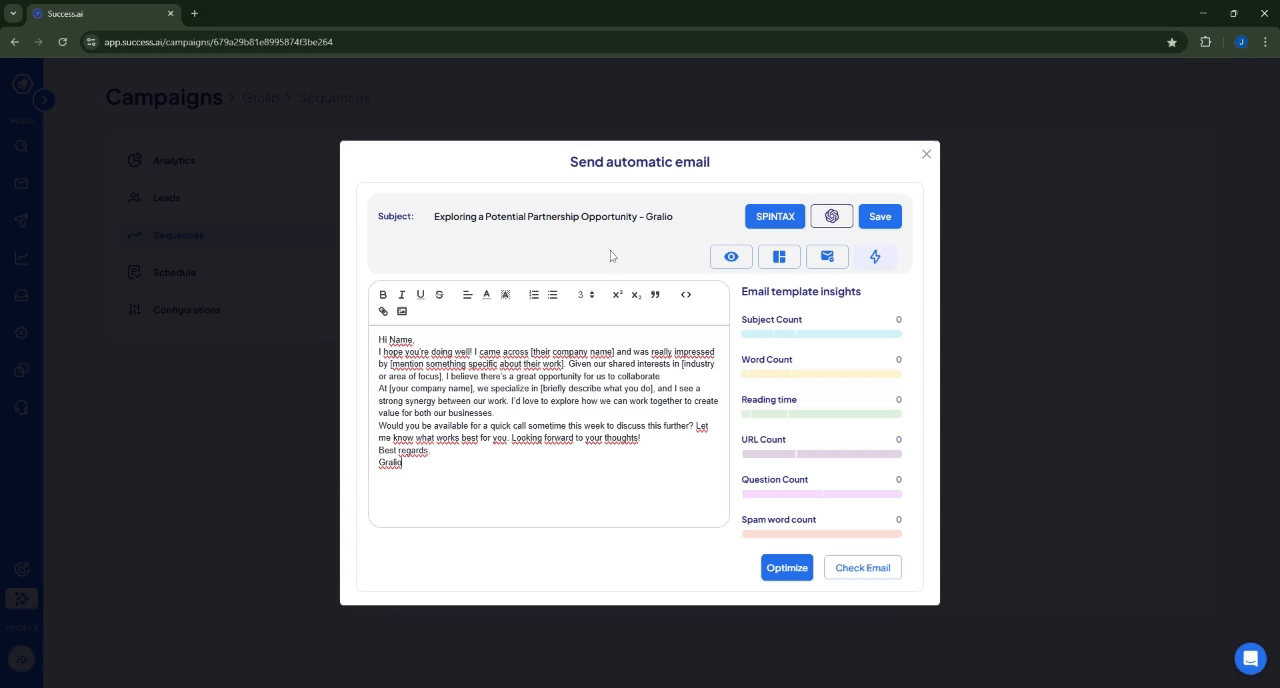
Task: Apply strikethrough formatting
Action: tap(439, 295)
